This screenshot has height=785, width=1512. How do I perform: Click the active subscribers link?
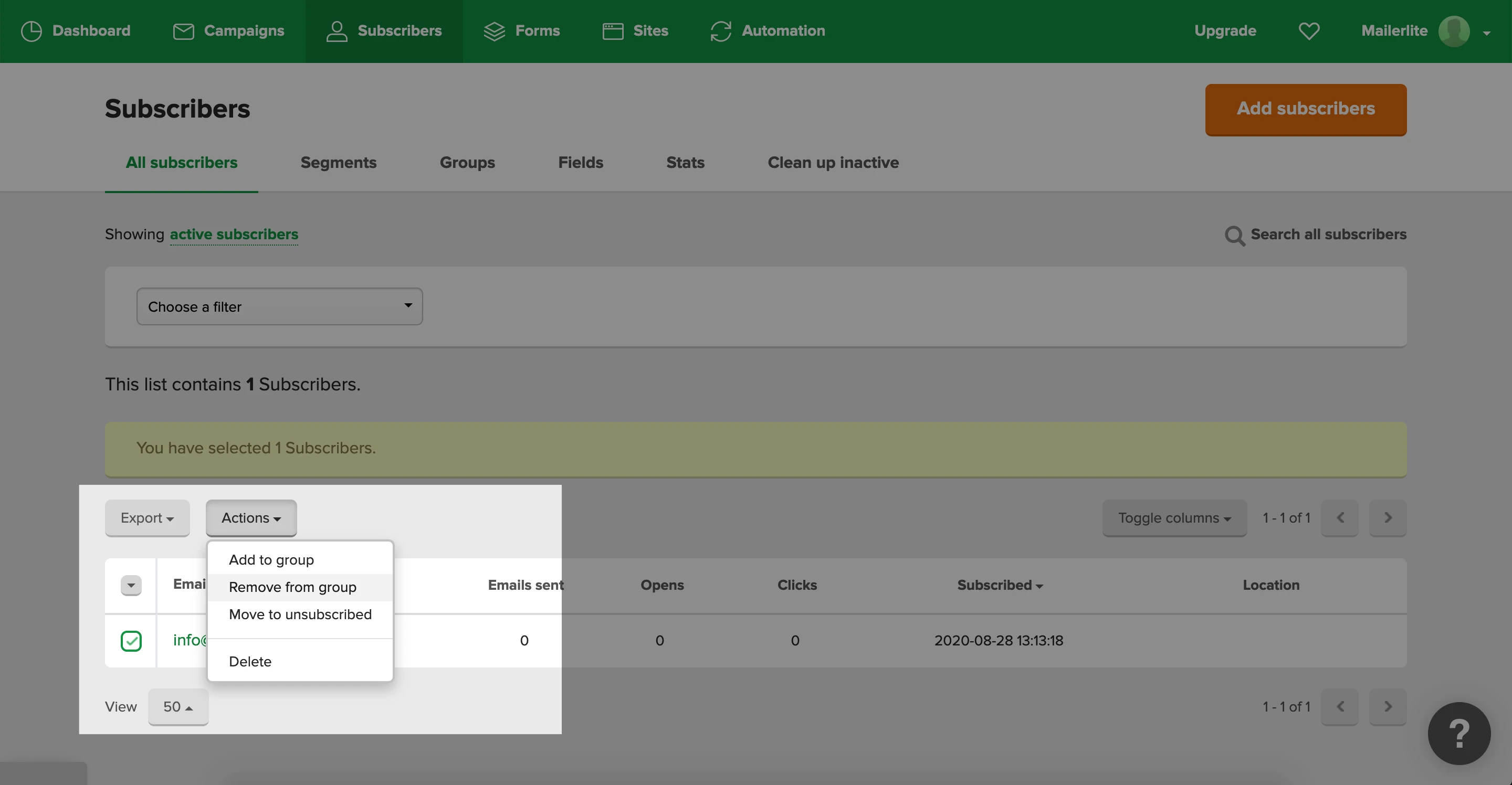[x=234, y=235]
